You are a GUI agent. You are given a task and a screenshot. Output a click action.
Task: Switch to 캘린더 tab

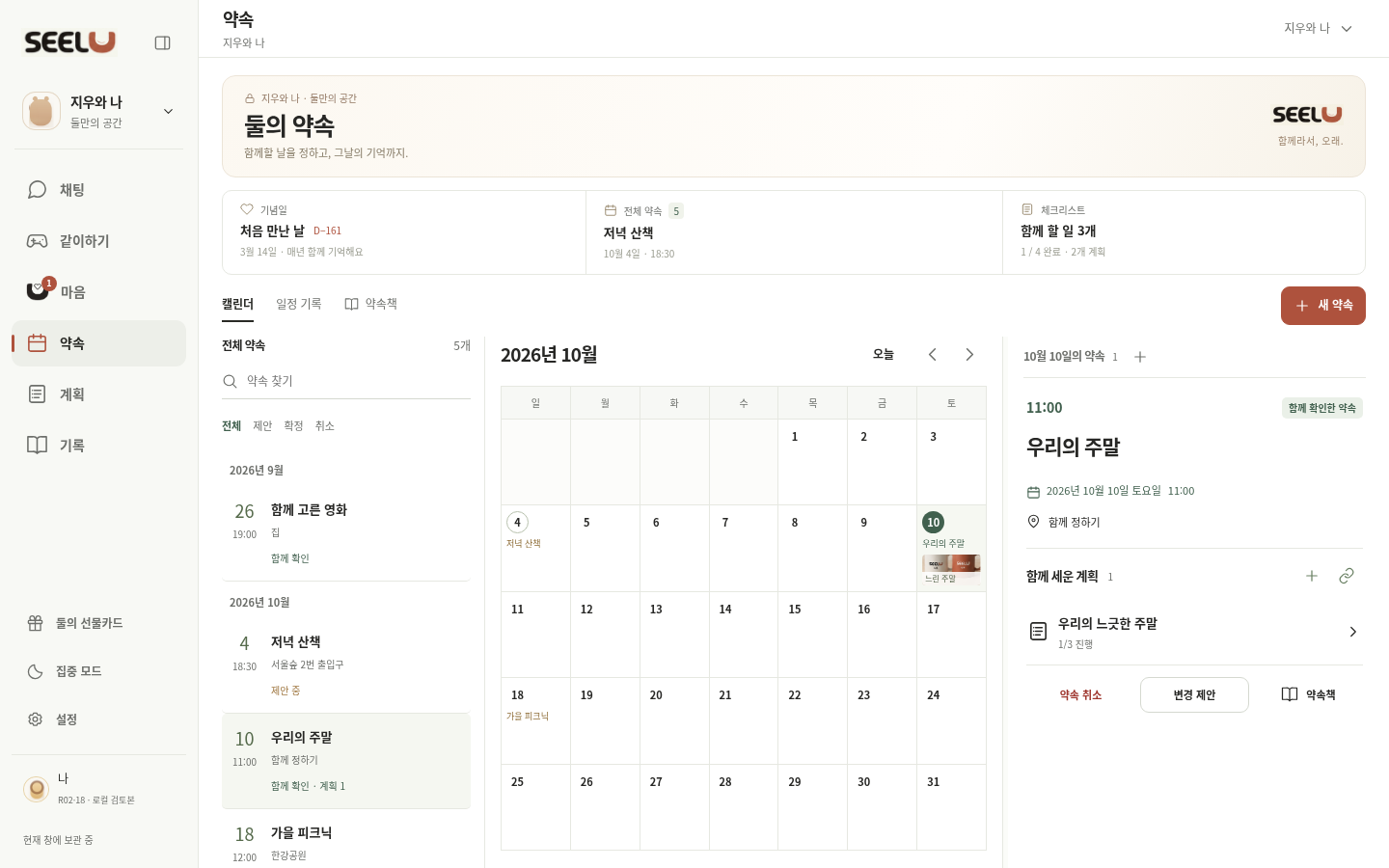(x=237, y=305)
